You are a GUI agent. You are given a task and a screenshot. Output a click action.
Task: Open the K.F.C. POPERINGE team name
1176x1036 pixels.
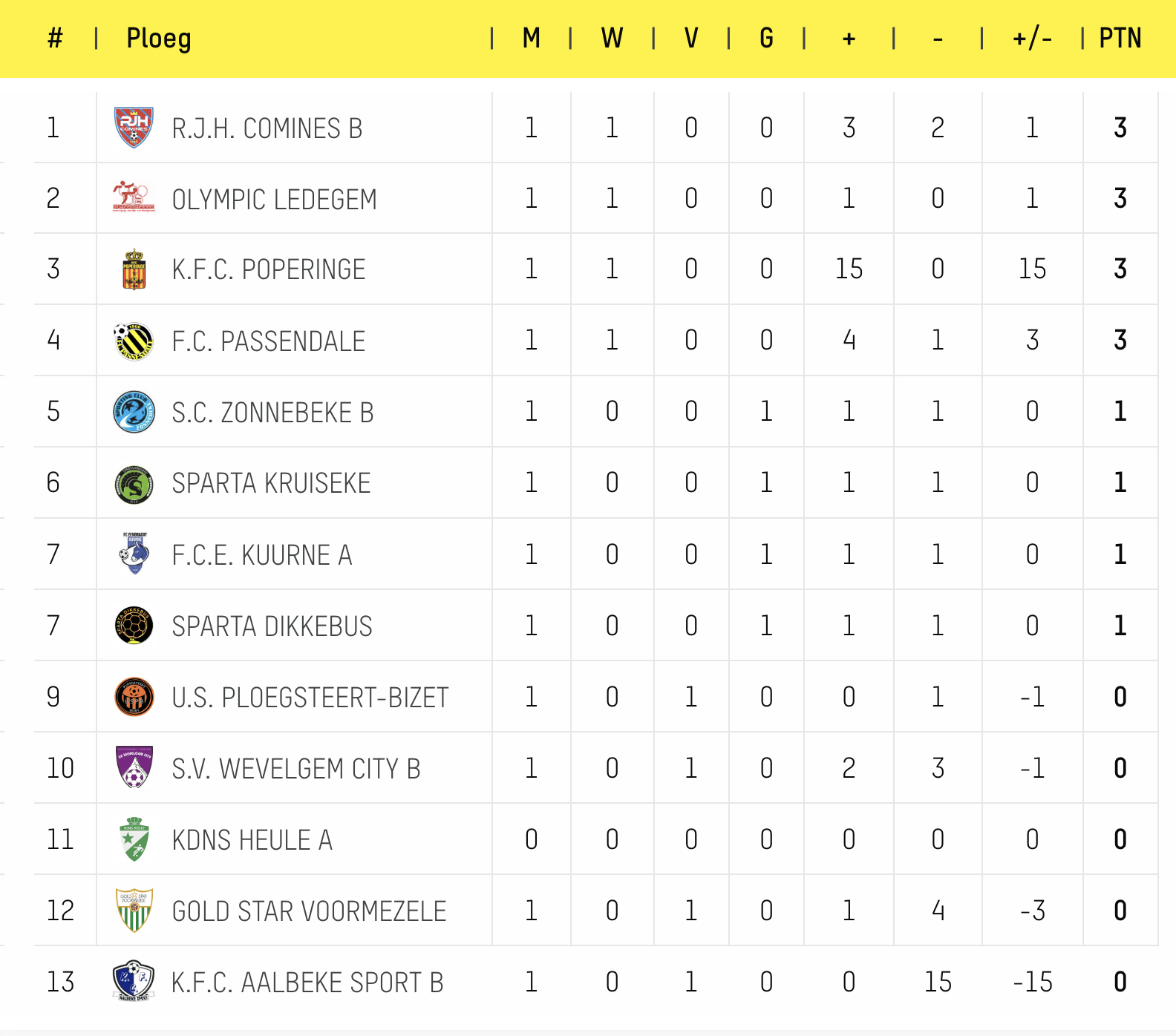point(269,269)
